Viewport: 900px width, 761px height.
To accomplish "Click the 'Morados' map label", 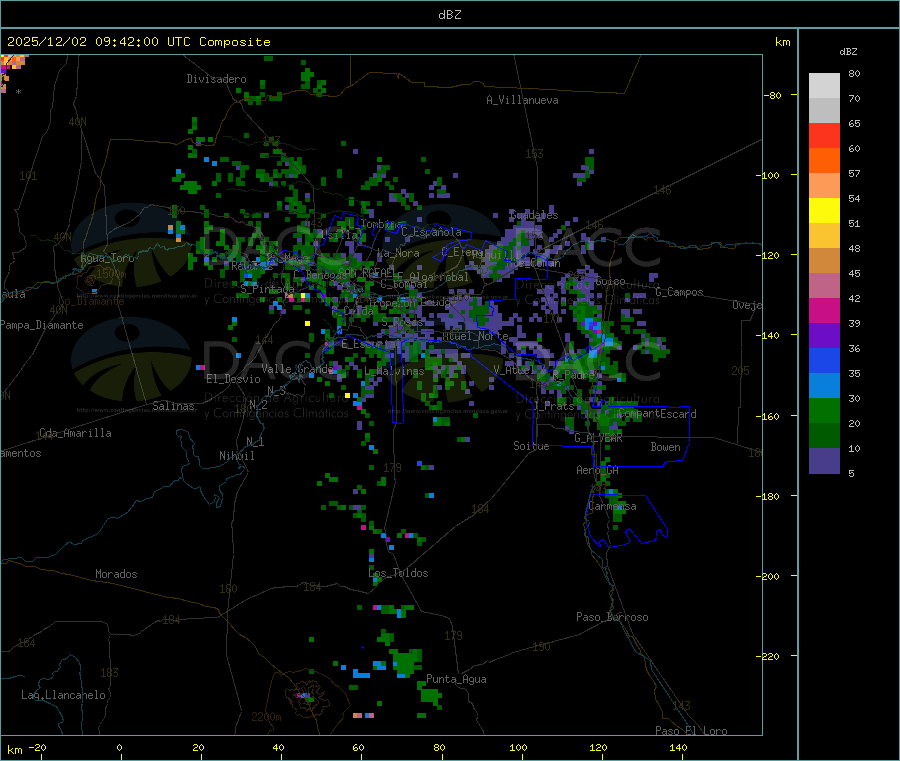I will (116, 574).
